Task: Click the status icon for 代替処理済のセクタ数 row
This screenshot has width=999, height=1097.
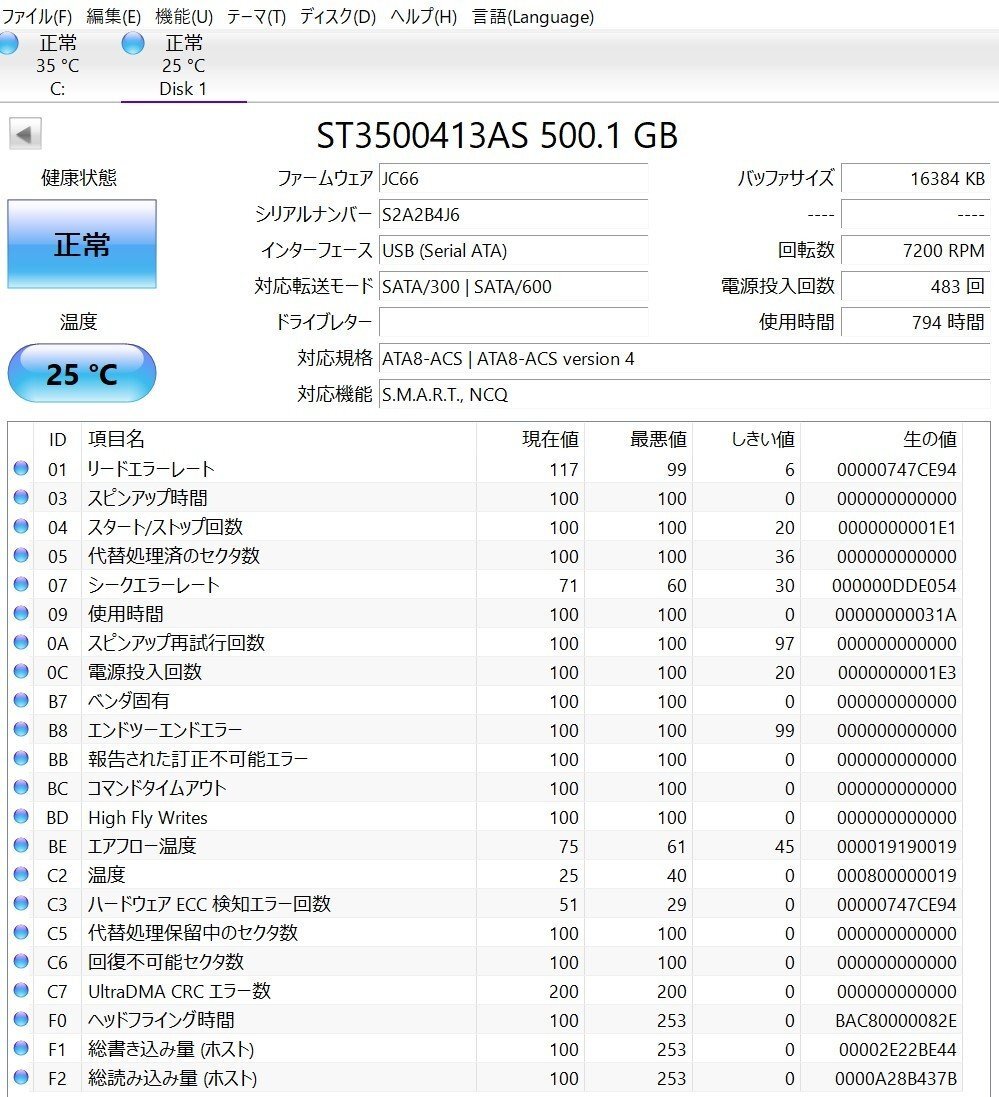Action: click(21, 555)
